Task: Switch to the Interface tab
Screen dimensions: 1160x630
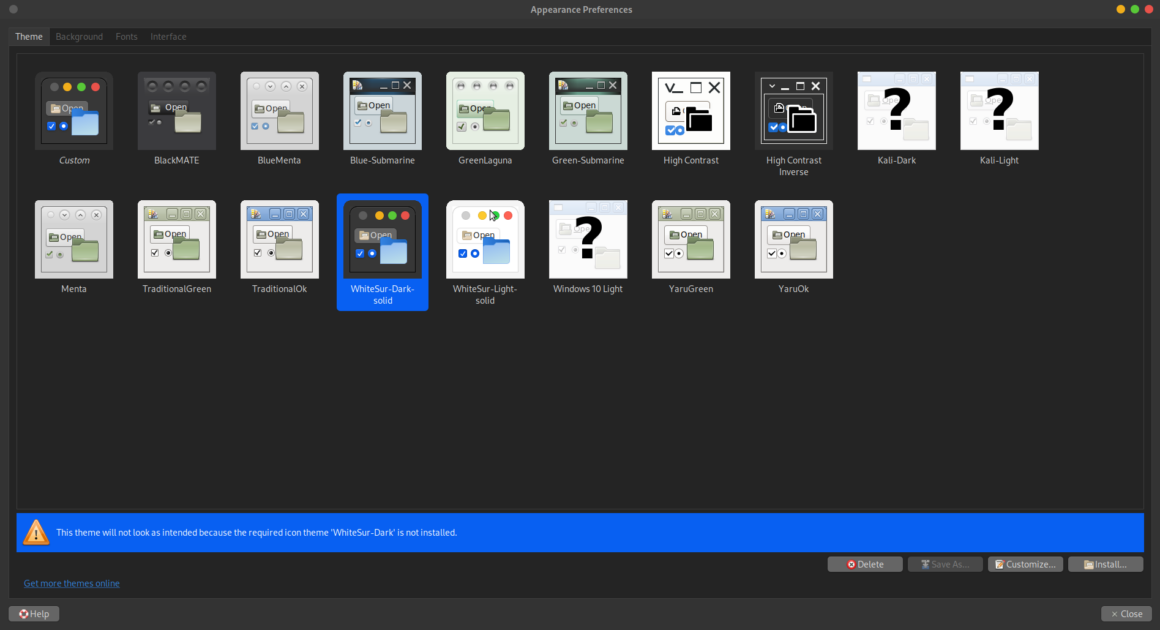Action: pyautogui.click(x=168, y=36)
